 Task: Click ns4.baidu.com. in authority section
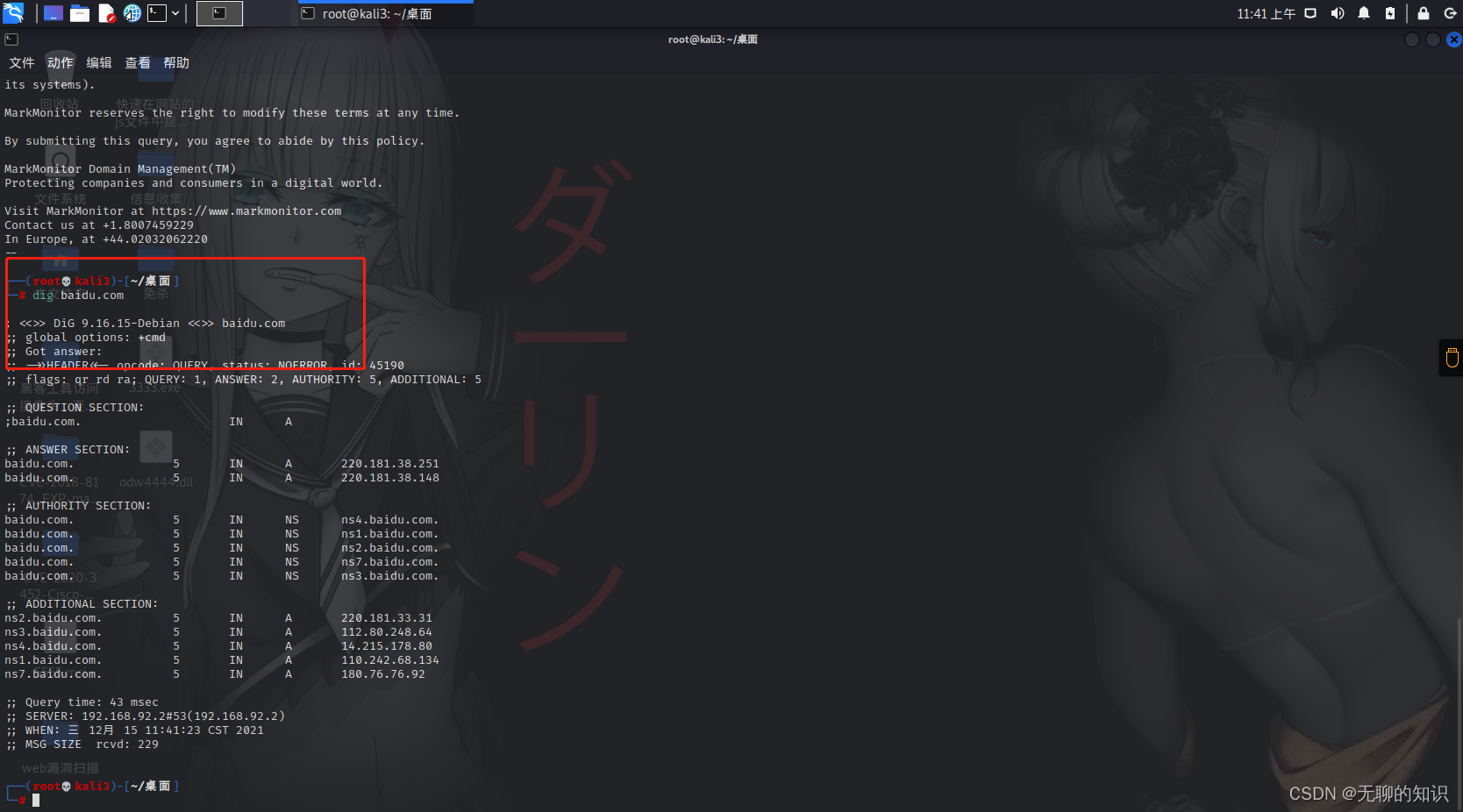pos(390,520)
